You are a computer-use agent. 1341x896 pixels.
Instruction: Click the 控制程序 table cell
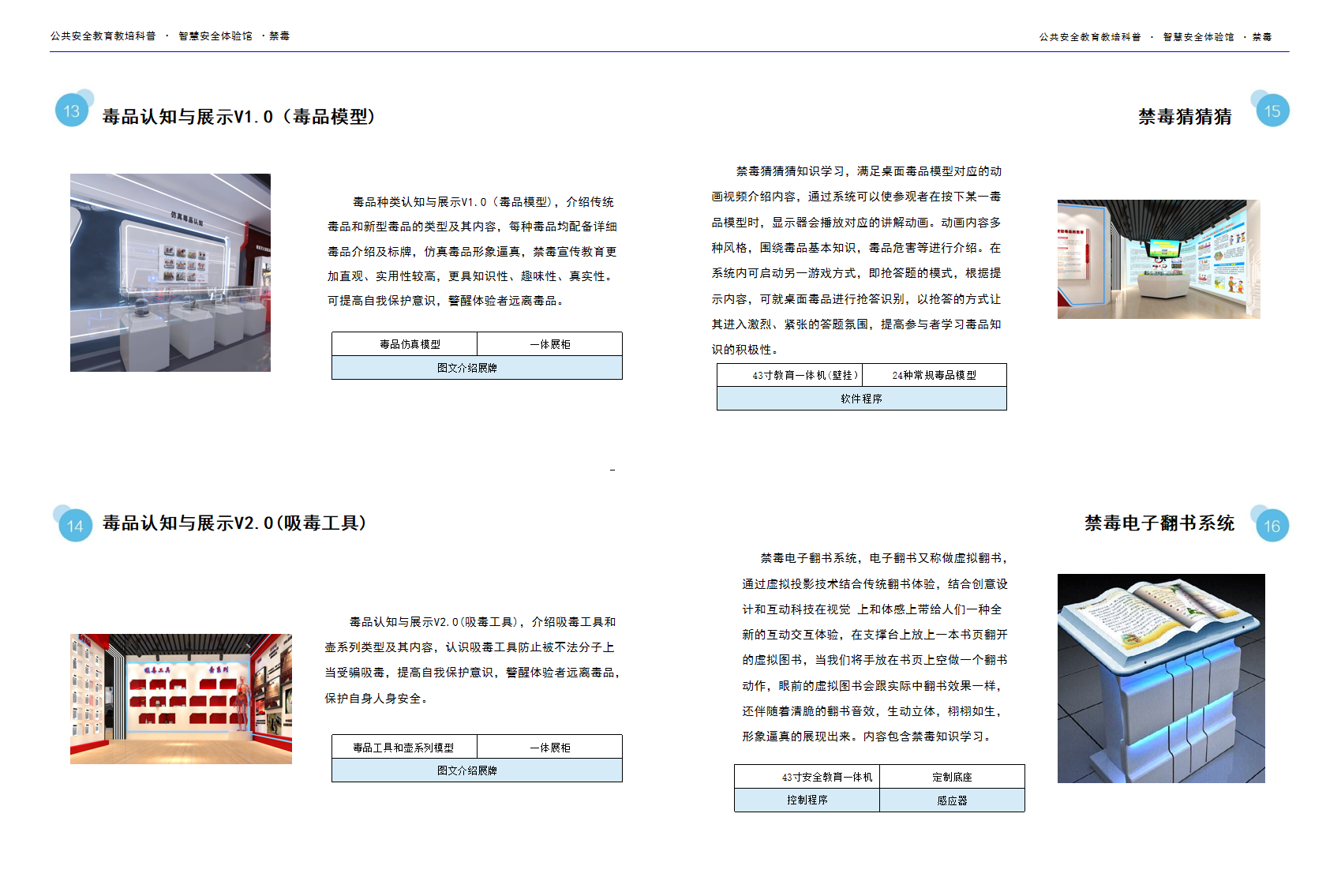(807, 800)
